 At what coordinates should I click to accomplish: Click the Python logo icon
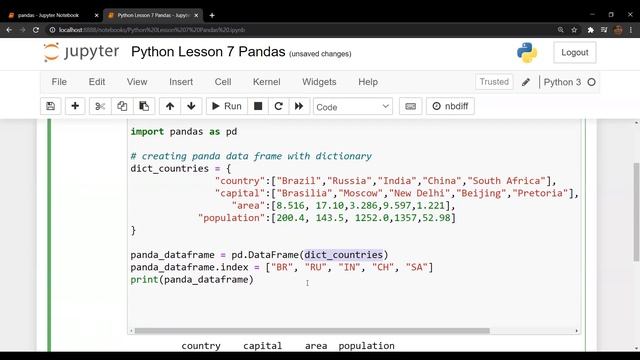[x=527, y=53]
